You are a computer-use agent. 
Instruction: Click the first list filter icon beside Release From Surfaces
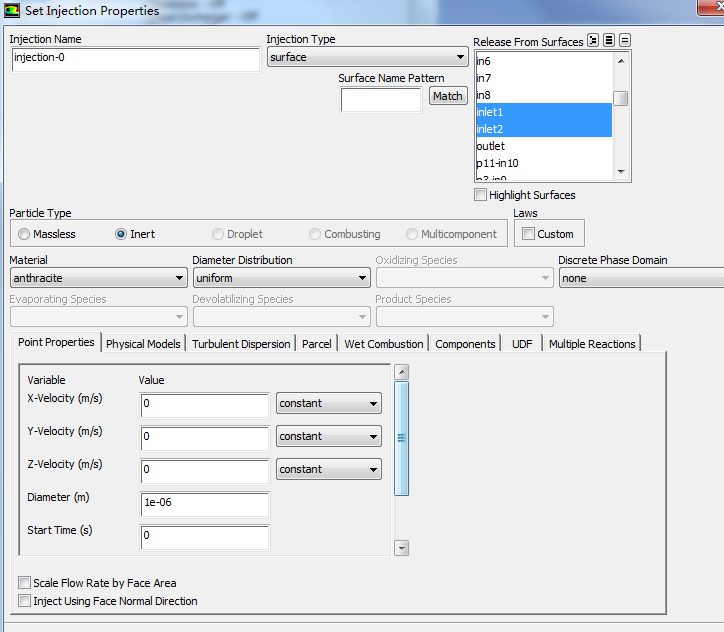tap(593, 41)
